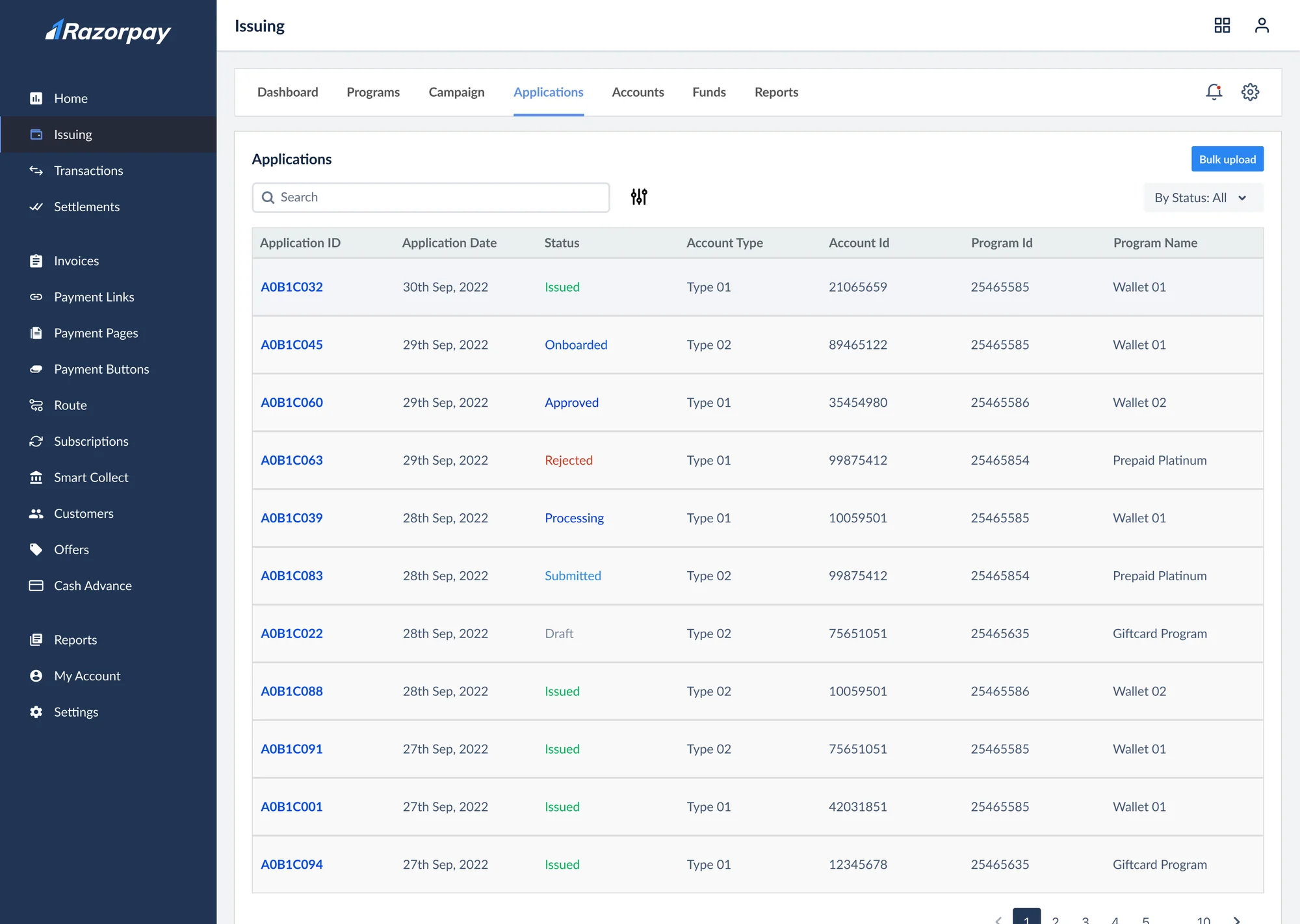
Task: Click the Rejected status text
Action: pyautogui.click(x=569, y=460)
